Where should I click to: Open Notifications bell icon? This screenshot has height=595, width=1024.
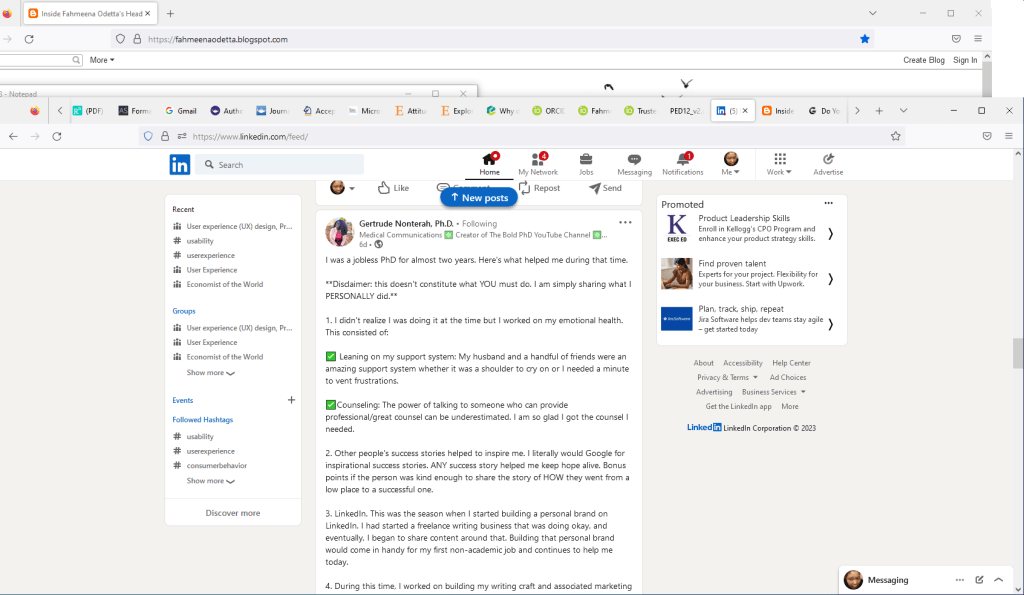(x=683, y=159)
